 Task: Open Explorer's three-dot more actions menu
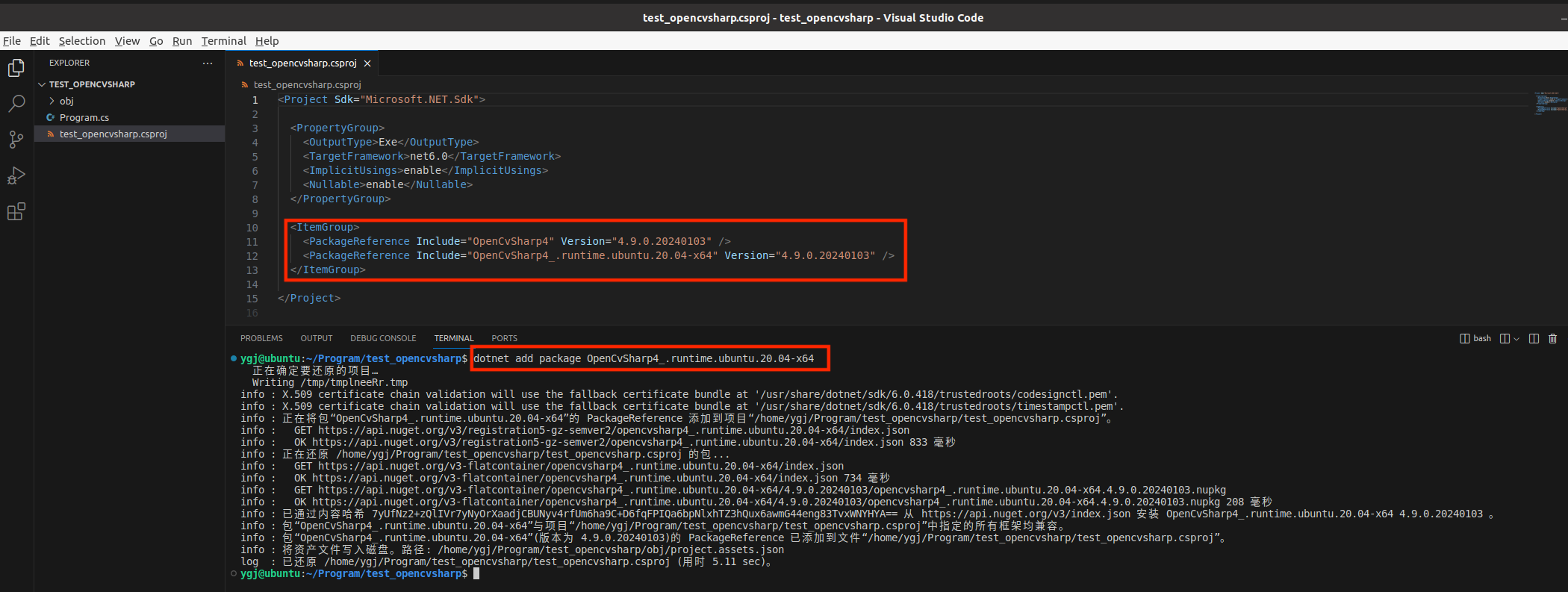(208, 63)
